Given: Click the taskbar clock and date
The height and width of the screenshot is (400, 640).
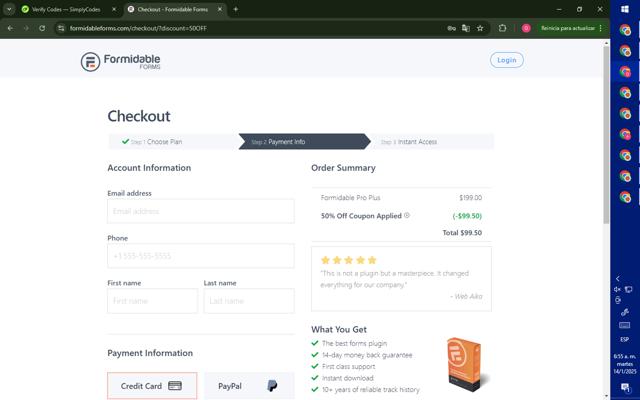Looking at the screenshot, I should [624, 364].
